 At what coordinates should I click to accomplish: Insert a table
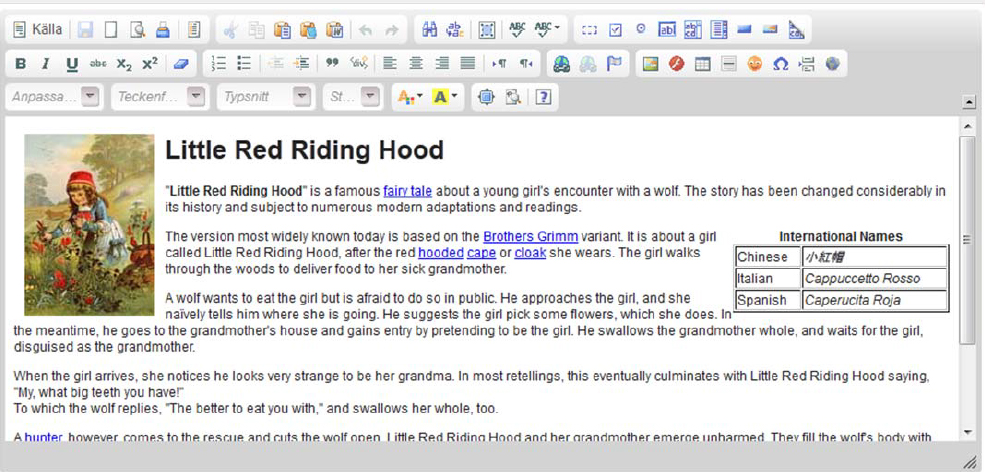point(702,63)
